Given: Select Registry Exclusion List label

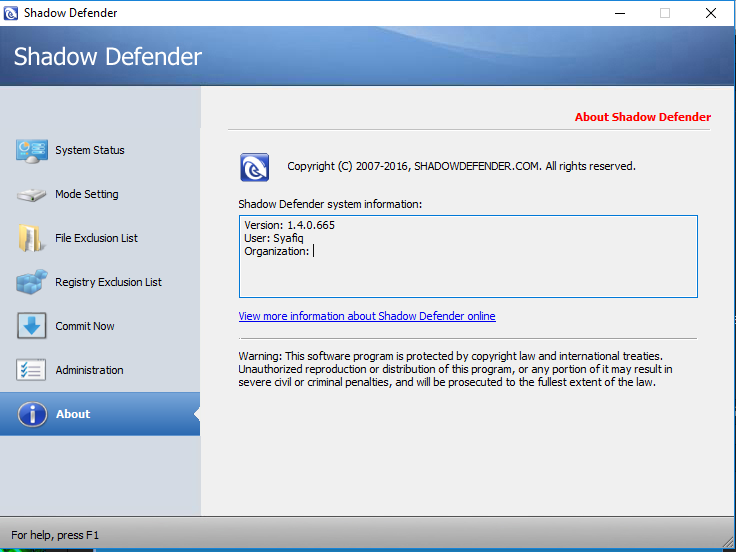Looking at the screenshot, I should pyautogui.click(x=108, y=282).
